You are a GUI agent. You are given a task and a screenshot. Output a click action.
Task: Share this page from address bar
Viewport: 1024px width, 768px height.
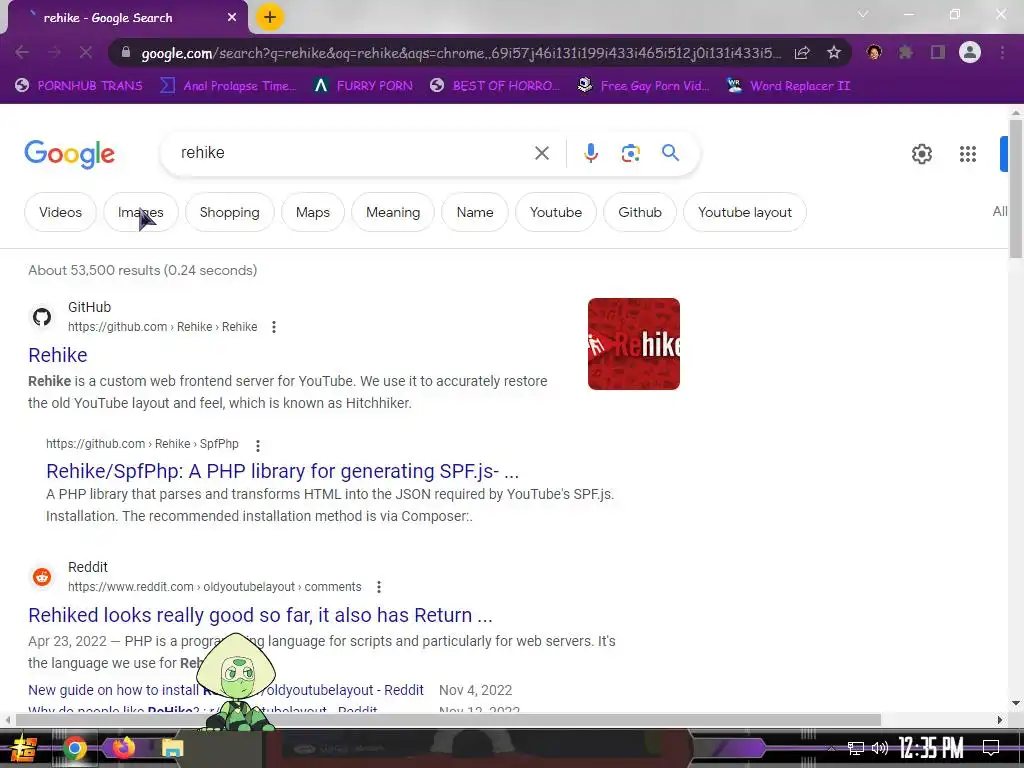802,52
